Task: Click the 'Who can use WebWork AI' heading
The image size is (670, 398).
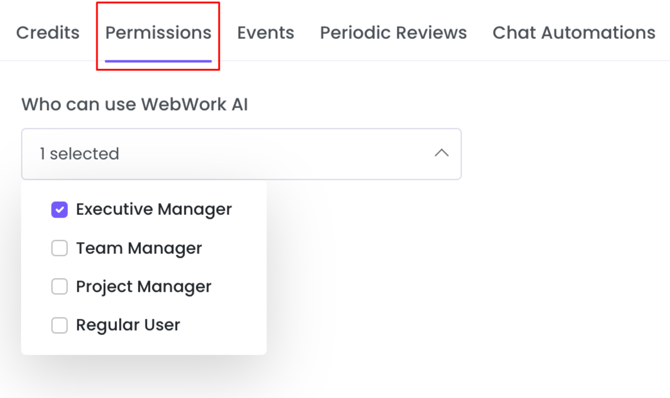Action: tap(135, 104)
